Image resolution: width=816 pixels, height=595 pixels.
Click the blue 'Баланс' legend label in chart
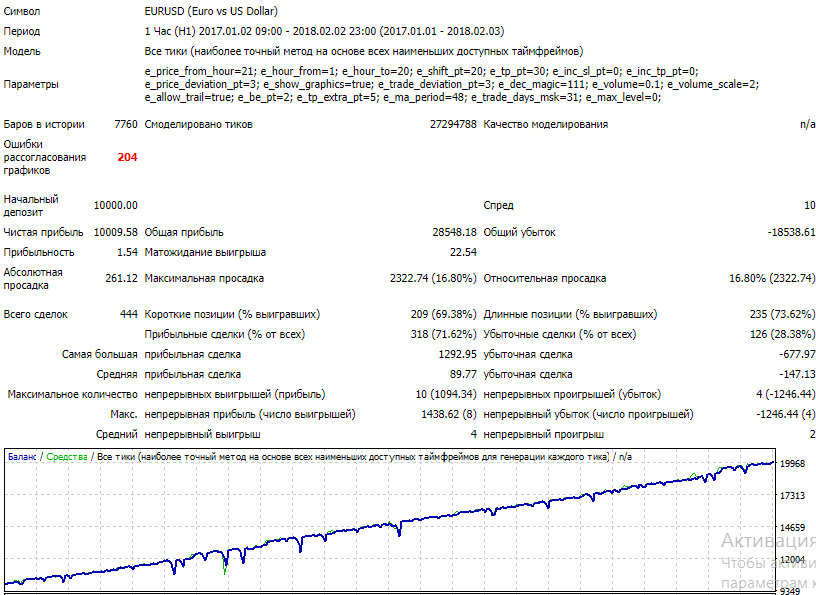pos(22,457)
